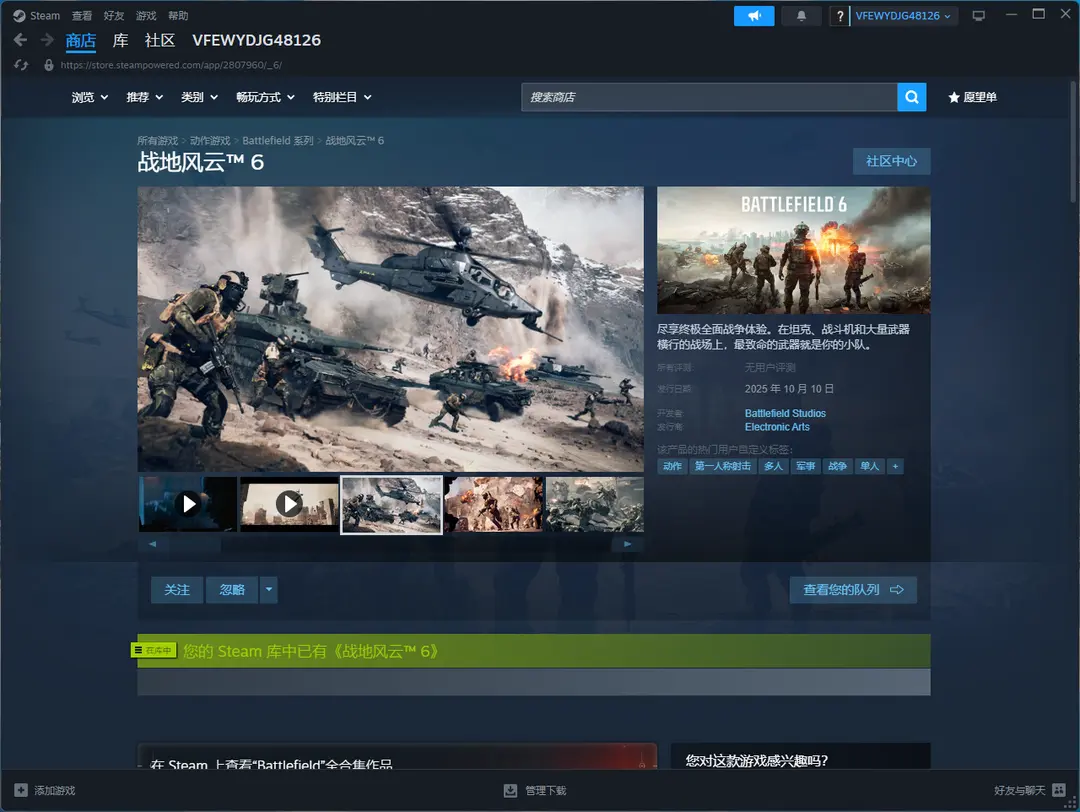The height and width of the screenshot is (812, 1080).
Task: Play the first video thumbnail
Action: 189,504
